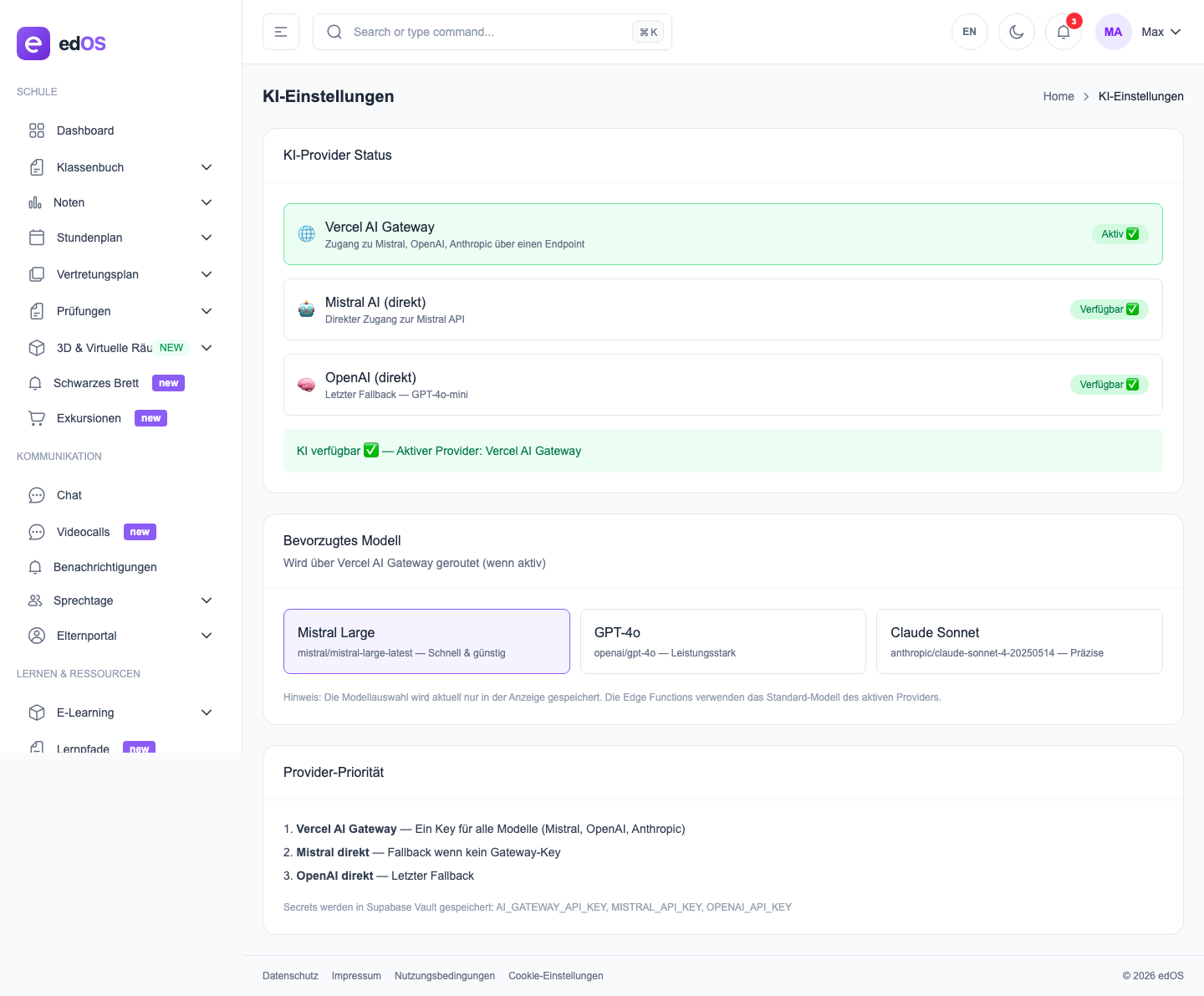Image resolution: width=1204 pixels, height=996 pixels.
Task: Choose Claude Sonnet model option
Action: click(x=1018, y=641)
